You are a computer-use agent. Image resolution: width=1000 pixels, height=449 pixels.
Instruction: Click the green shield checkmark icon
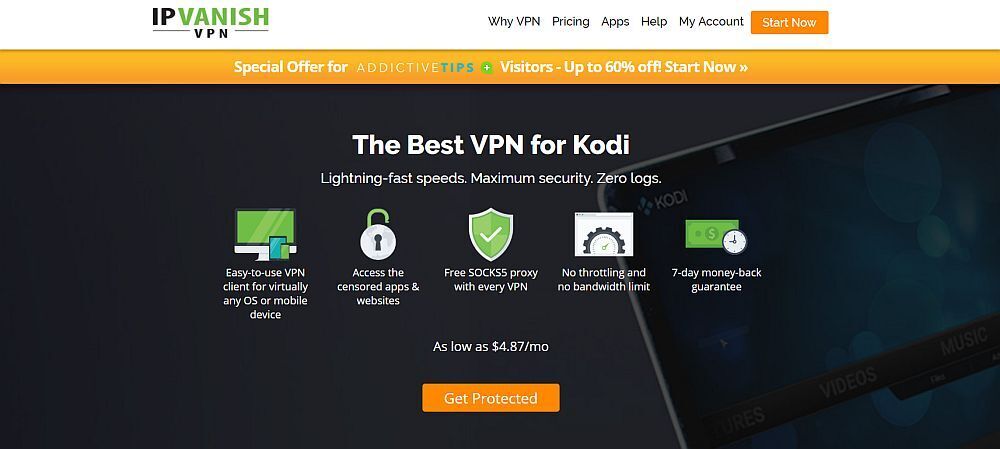pos(491,235)
